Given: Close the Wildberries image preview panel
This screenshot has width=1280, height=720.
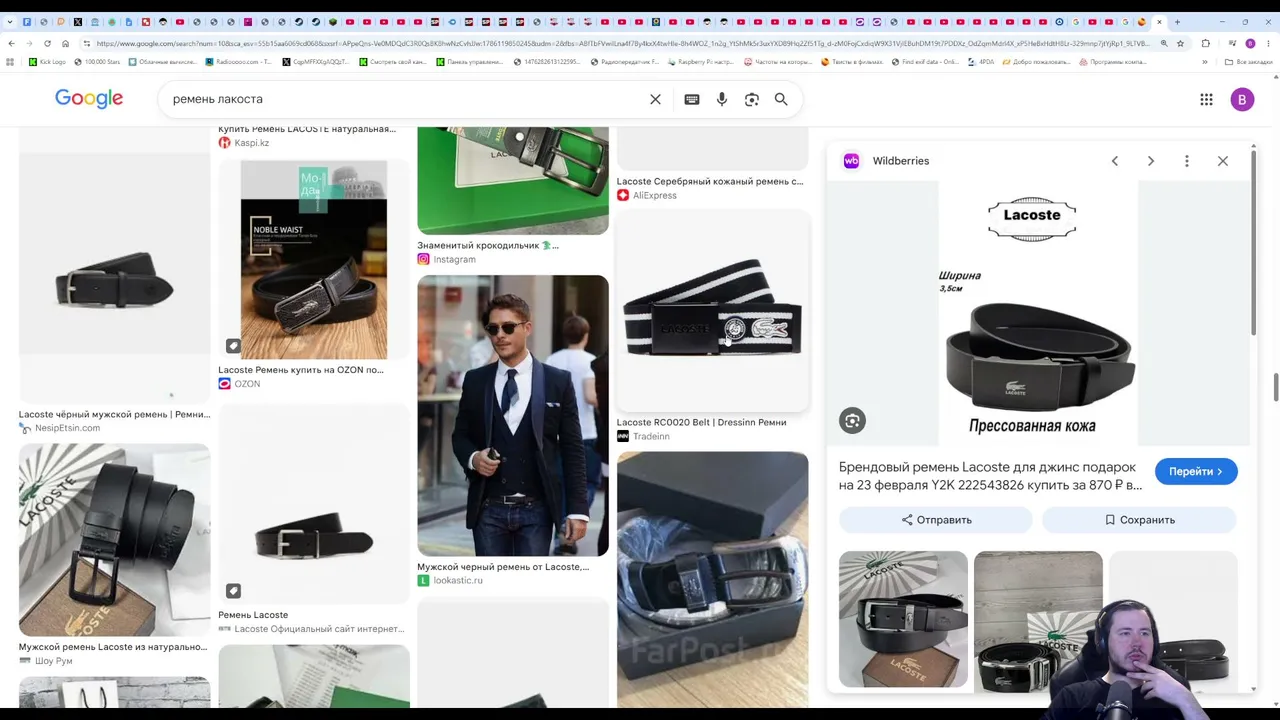Looking at the screenshot, I should pyautogui.click(x=1223, y=161).
